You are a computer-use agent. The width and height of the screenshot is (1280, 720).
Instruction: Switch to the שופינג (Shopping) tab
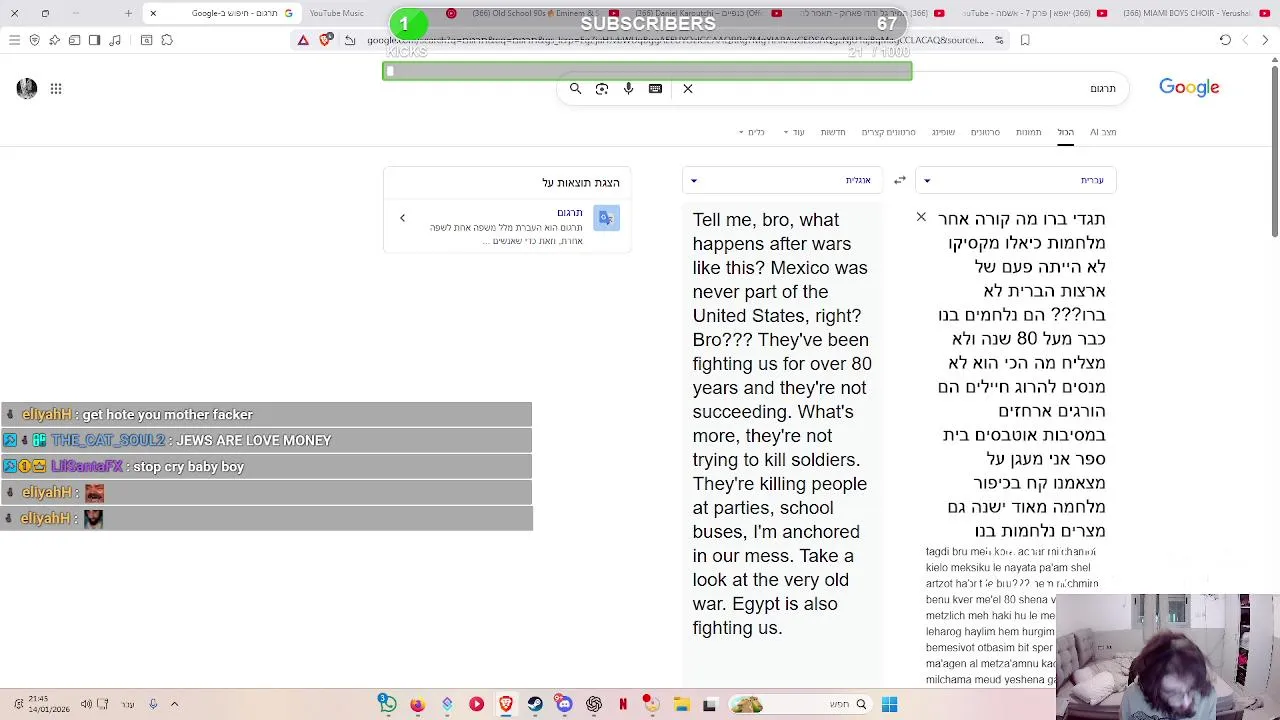tap(943, 132)
